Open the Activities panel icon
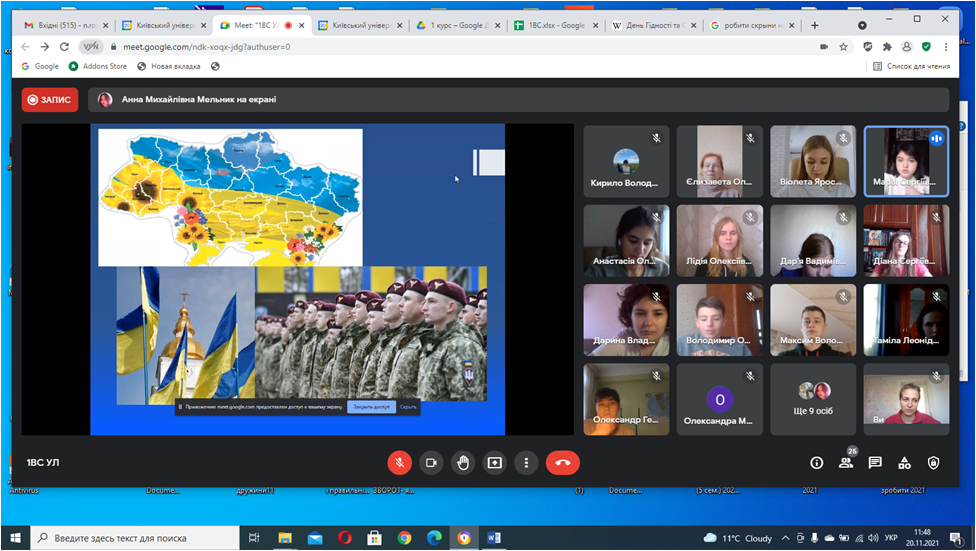The image size is (976, 551). point(904,463)
